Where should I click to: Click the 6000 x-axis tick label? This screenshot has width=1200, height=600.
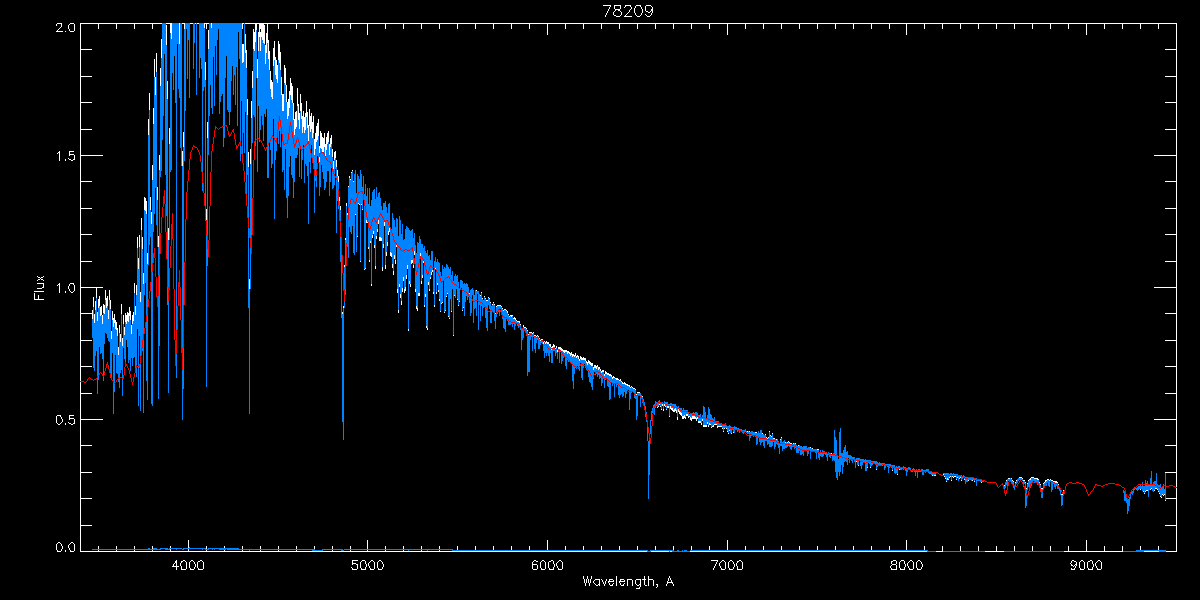point(547,564)
